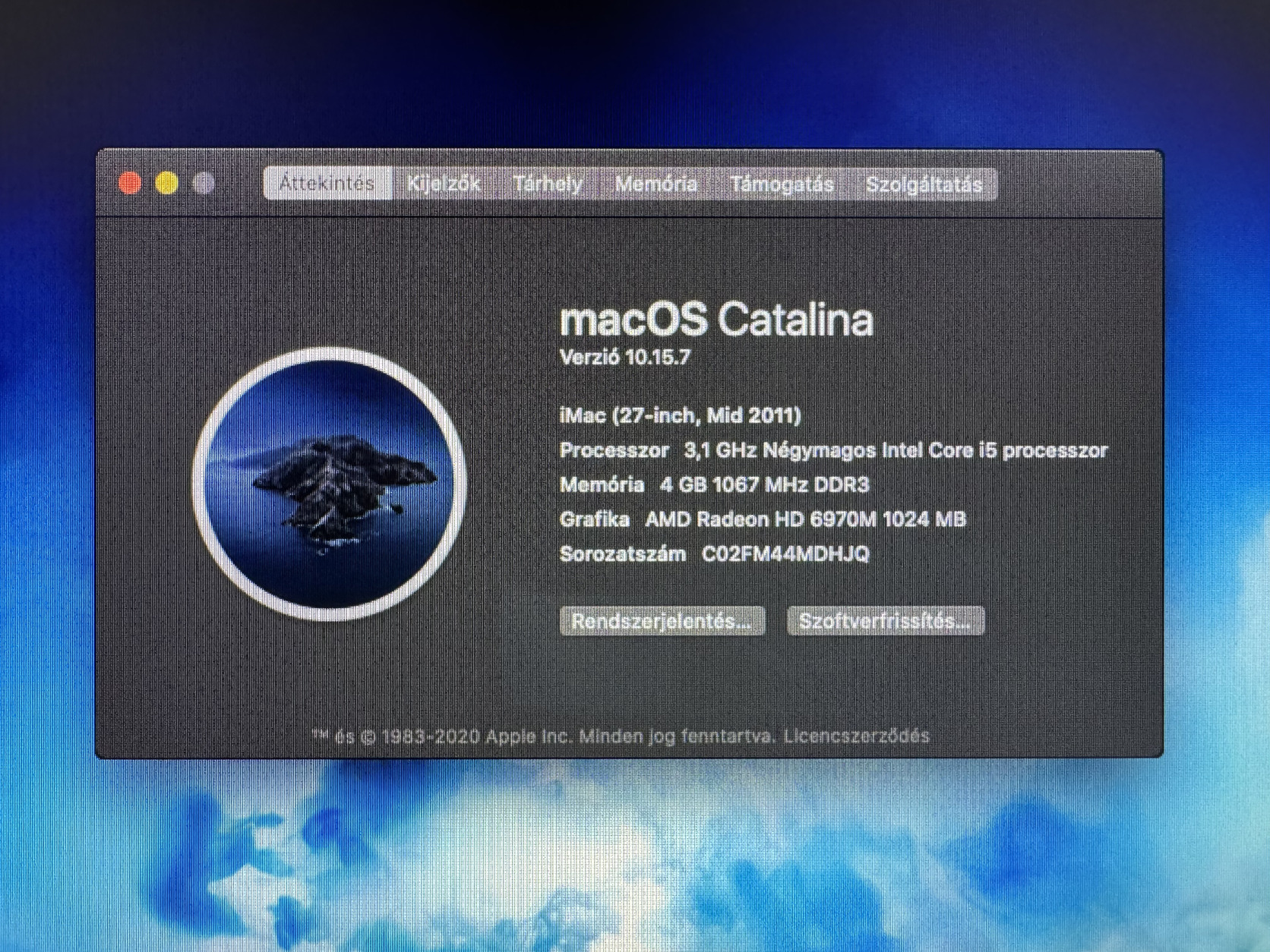Click the copyright text "1983-2020 Apple Inc."
1270x952 pixels.
(477, 736)
